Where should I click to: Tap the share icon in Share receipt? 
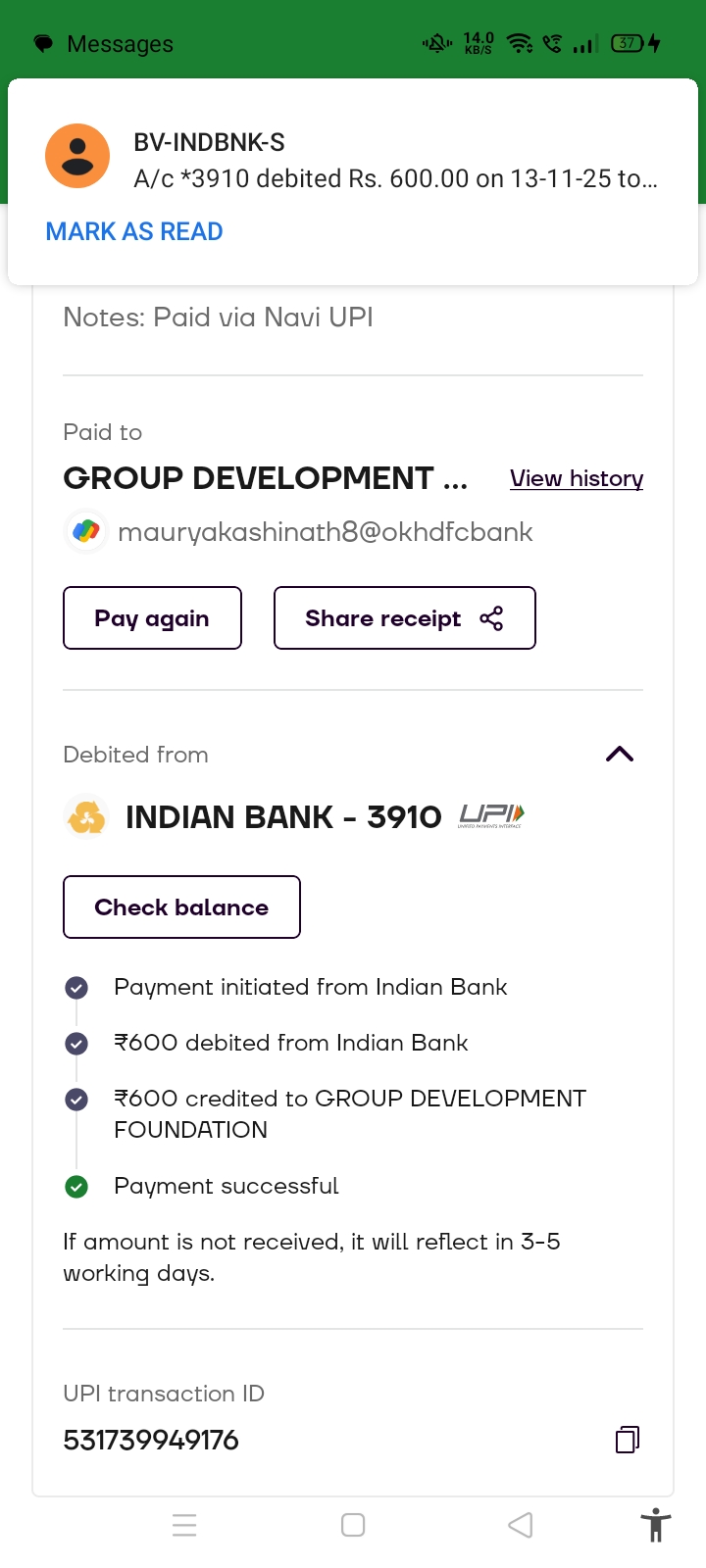tap(491, 618)
